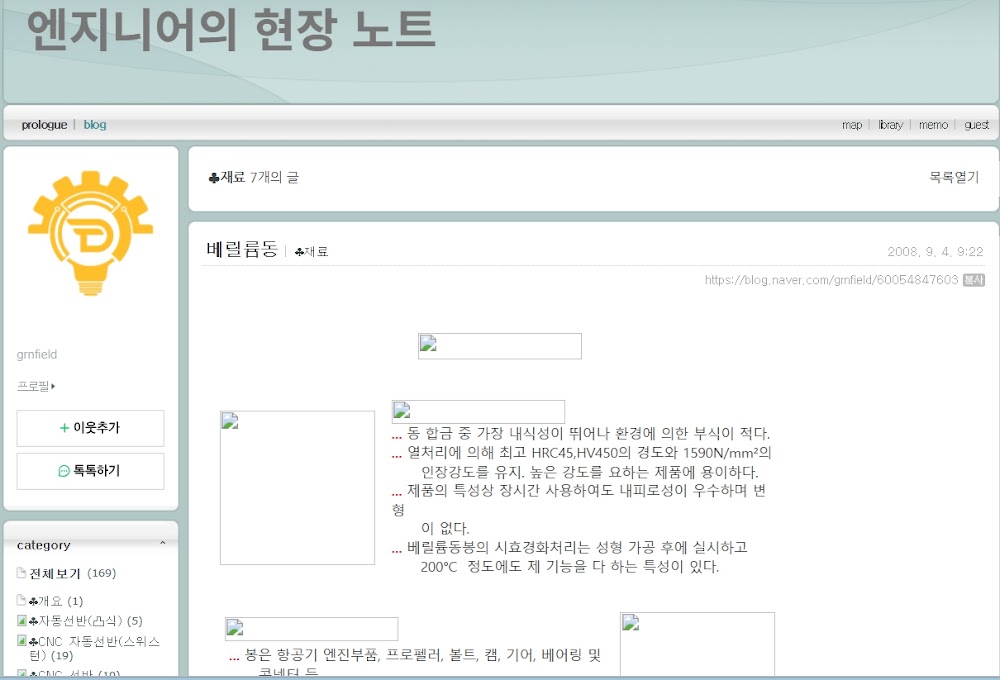Click the 톡톡하기 button

pos(91,471)
